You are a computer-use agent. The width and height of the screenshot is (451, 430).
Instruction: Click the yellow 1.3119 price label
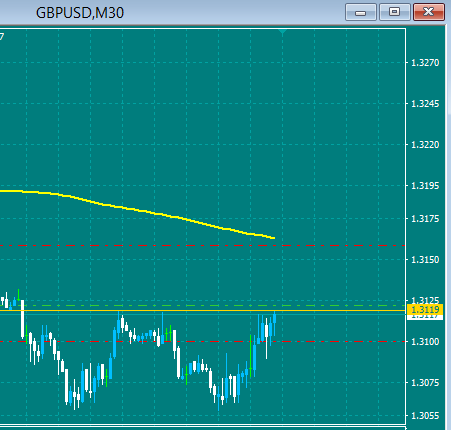coord(425,310)
